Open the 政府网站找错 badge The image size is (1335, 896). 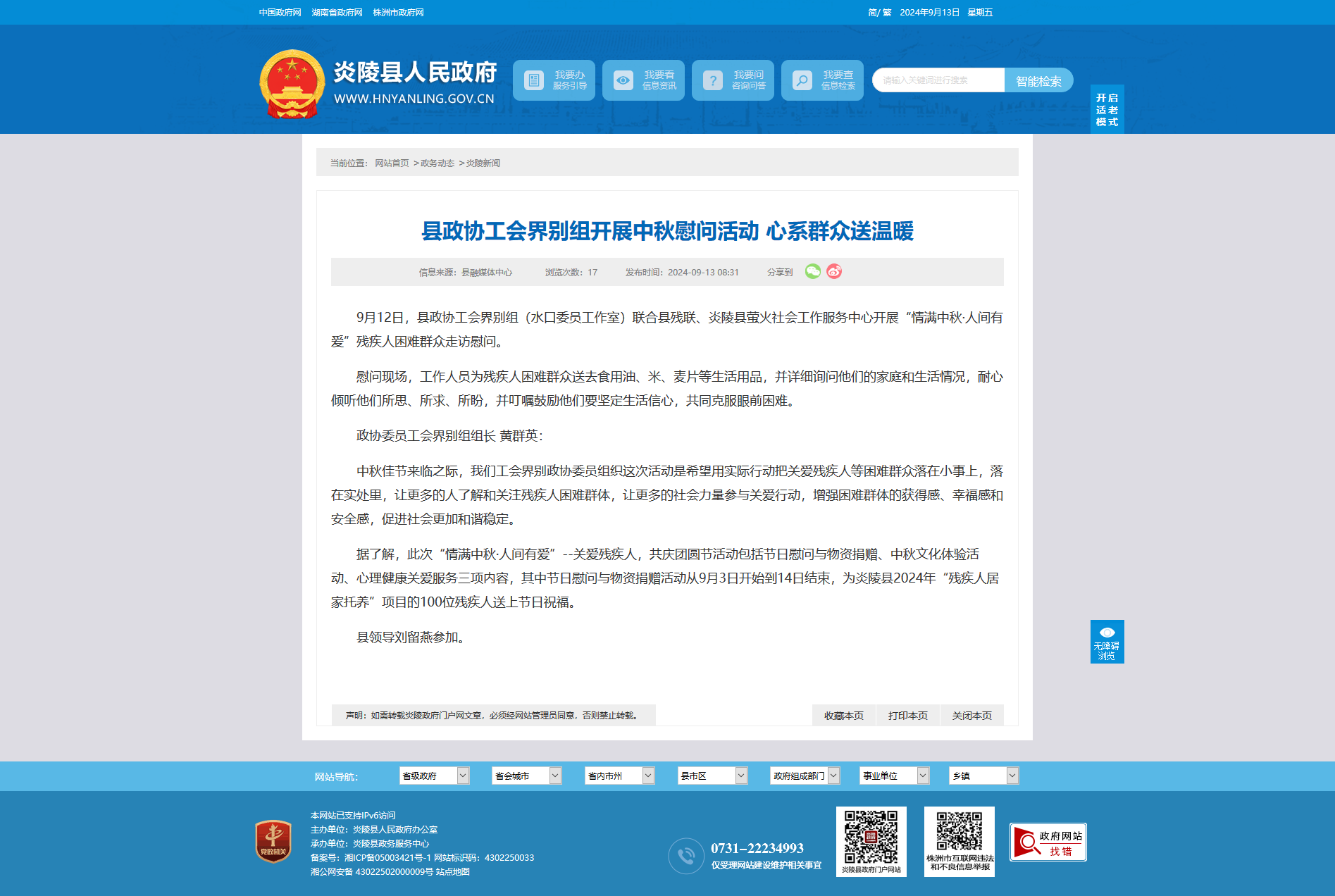coord(1048,842)
